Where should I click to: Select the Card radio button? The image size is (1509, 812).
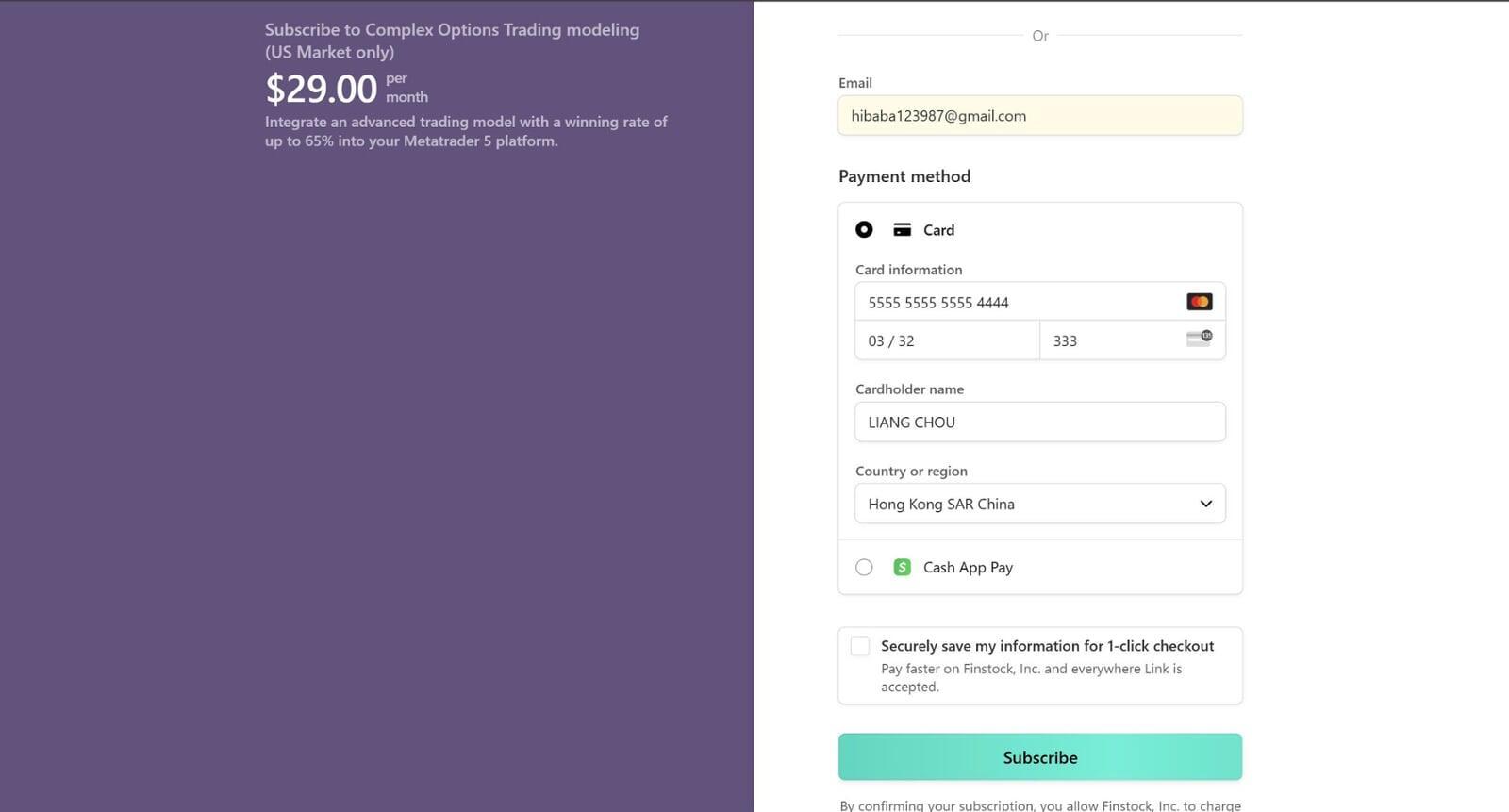[x=864, y=229]
